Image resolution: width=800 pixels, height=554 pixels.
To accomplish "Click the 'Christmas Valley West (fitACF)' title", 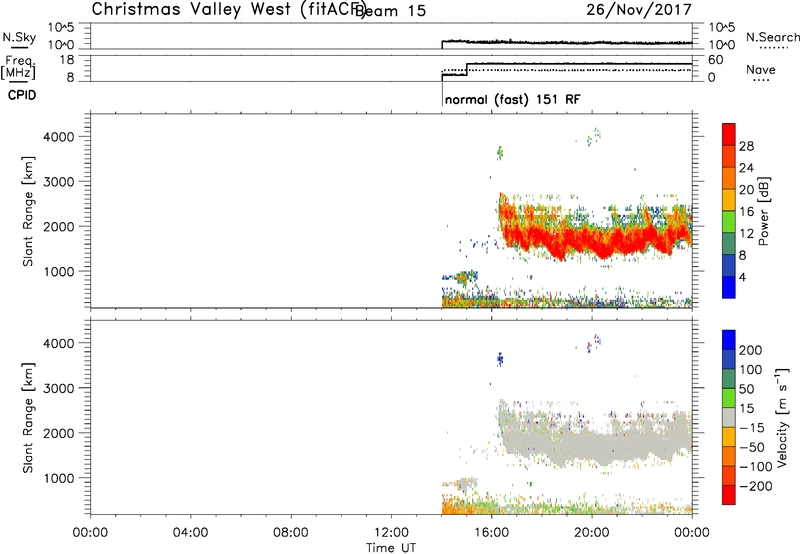I will (229, 9).
